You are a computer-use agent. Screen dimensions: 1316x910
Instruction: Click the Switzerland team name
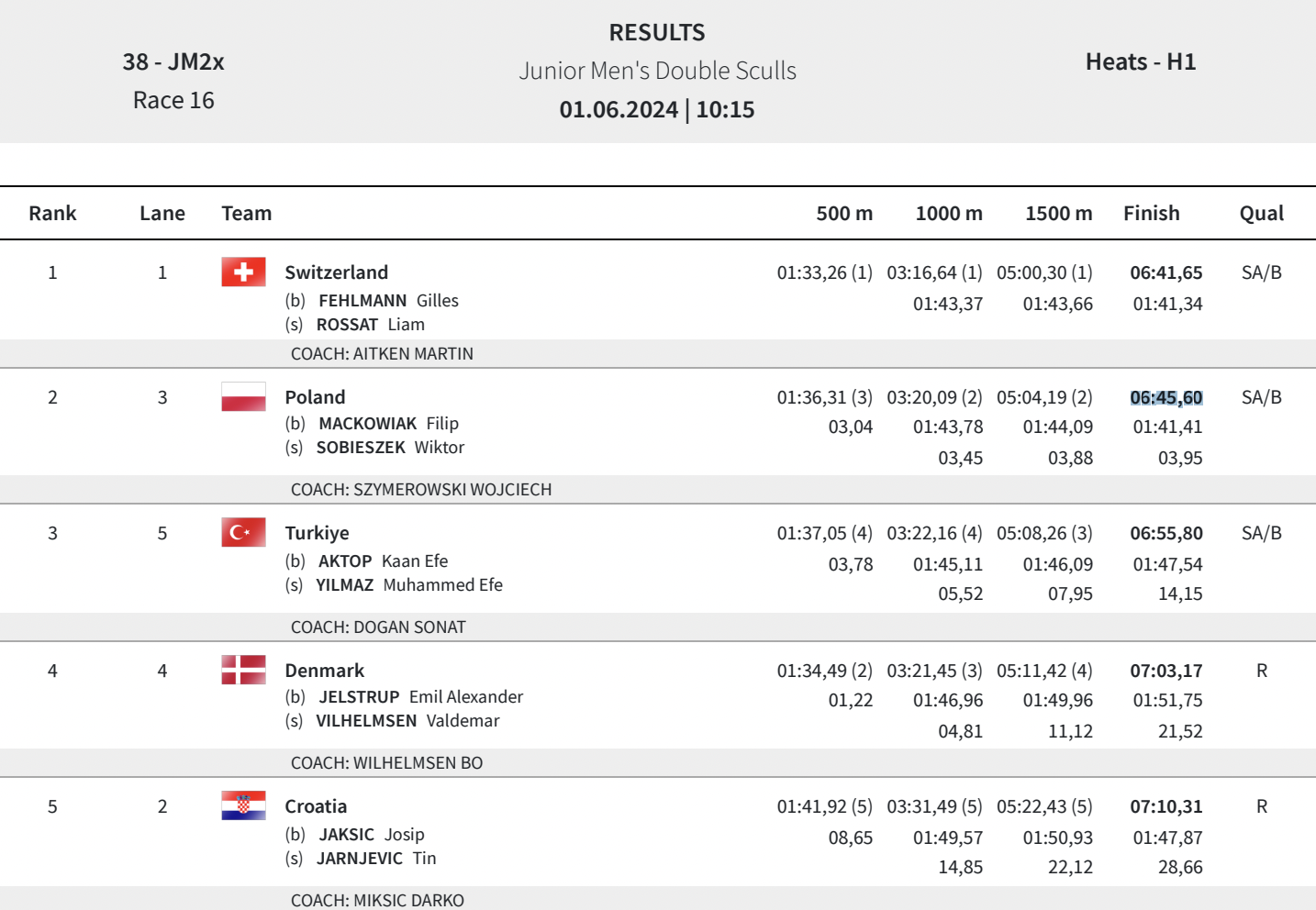tap(336, 272)
